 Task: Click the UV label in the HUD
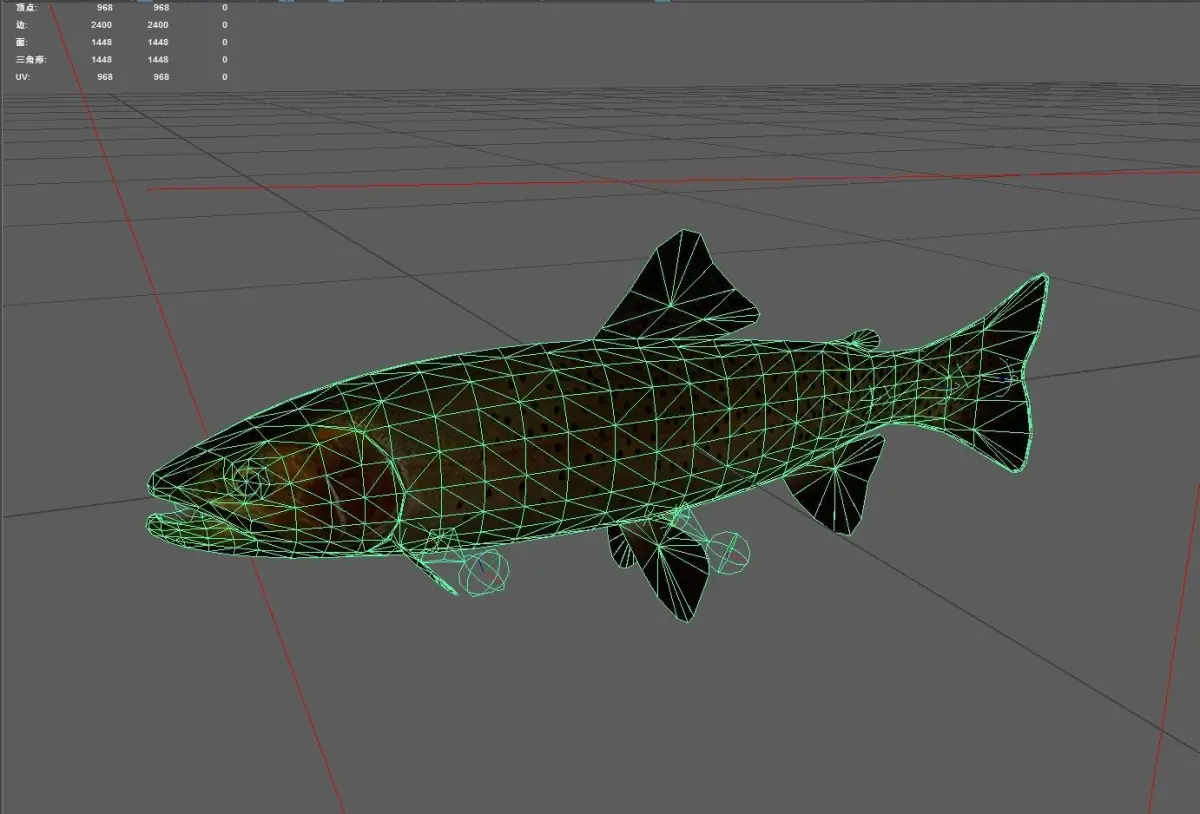22,77
